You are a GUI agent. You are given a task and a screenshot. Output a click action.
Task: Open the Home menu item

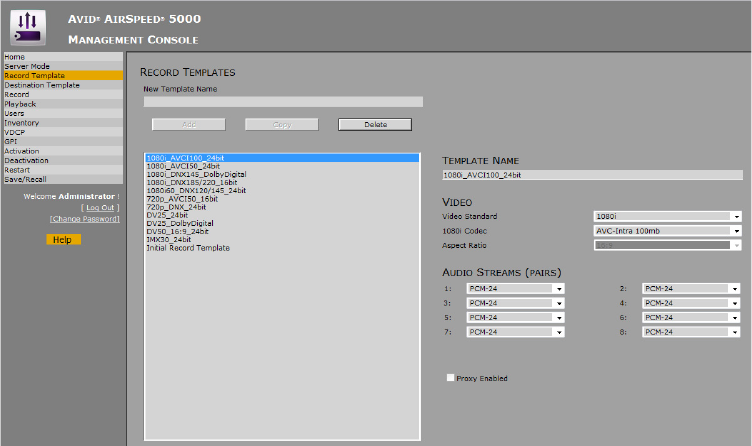click(x=63, y=57)
